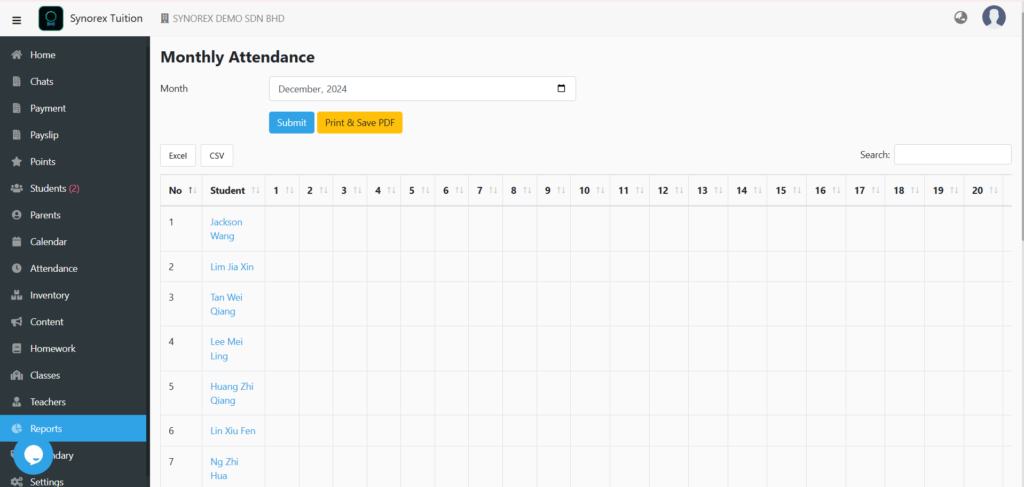Click the Settings gears icon
The image size is (1024, 487).
coord(18,482)
